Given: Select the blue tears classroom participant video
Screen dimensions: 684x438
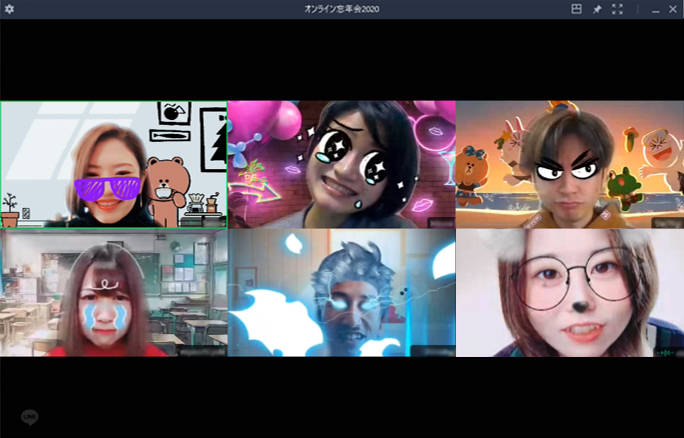Looking at the screenshot, I should (x=114, y=293).
